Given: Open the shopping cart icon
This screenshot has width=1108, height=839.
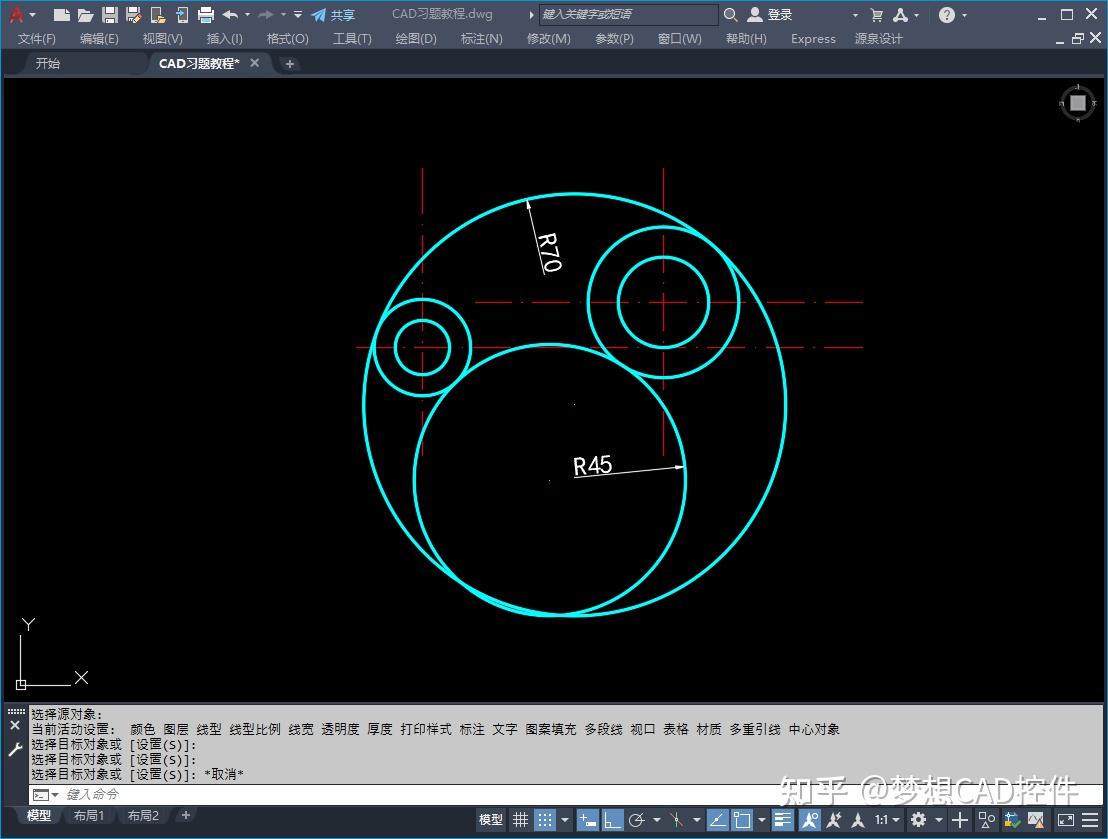Looking at the screenshot, I should tap(877, 15).
